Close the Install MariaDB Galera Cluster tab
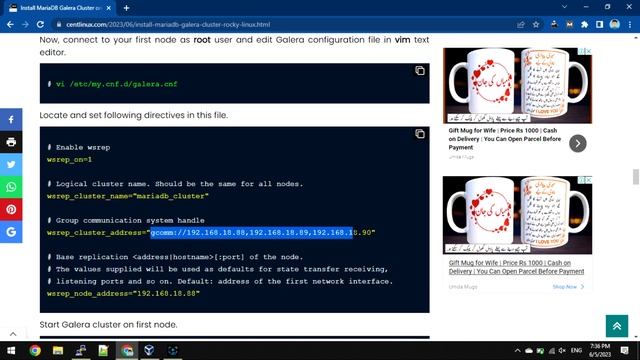640x360 pixels. (x=109, y=8)
